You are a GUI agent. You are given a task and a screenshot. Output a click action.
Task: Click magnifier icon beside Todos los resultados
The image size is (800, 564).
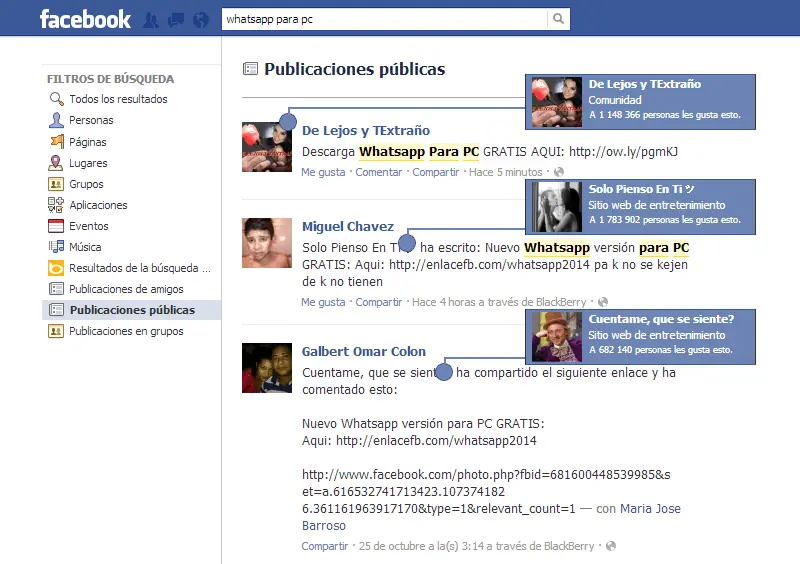[56, 99]
